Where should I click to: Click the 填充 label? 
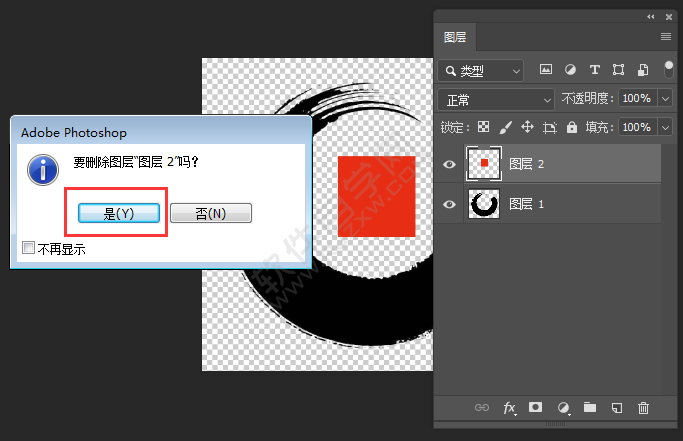[599, 127]
